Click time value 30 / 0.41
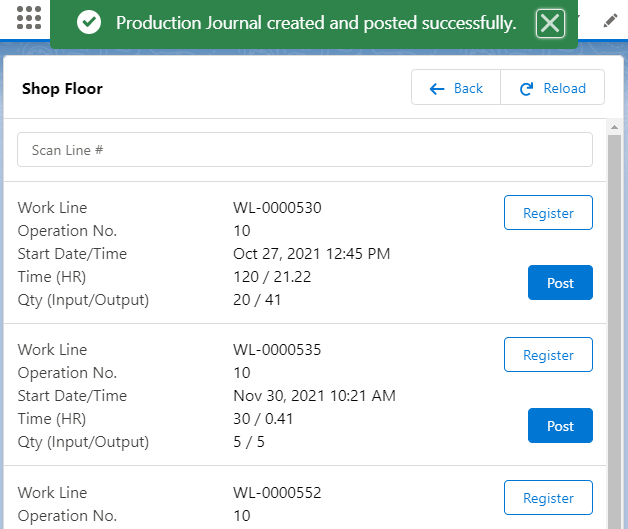 [263, 419]
